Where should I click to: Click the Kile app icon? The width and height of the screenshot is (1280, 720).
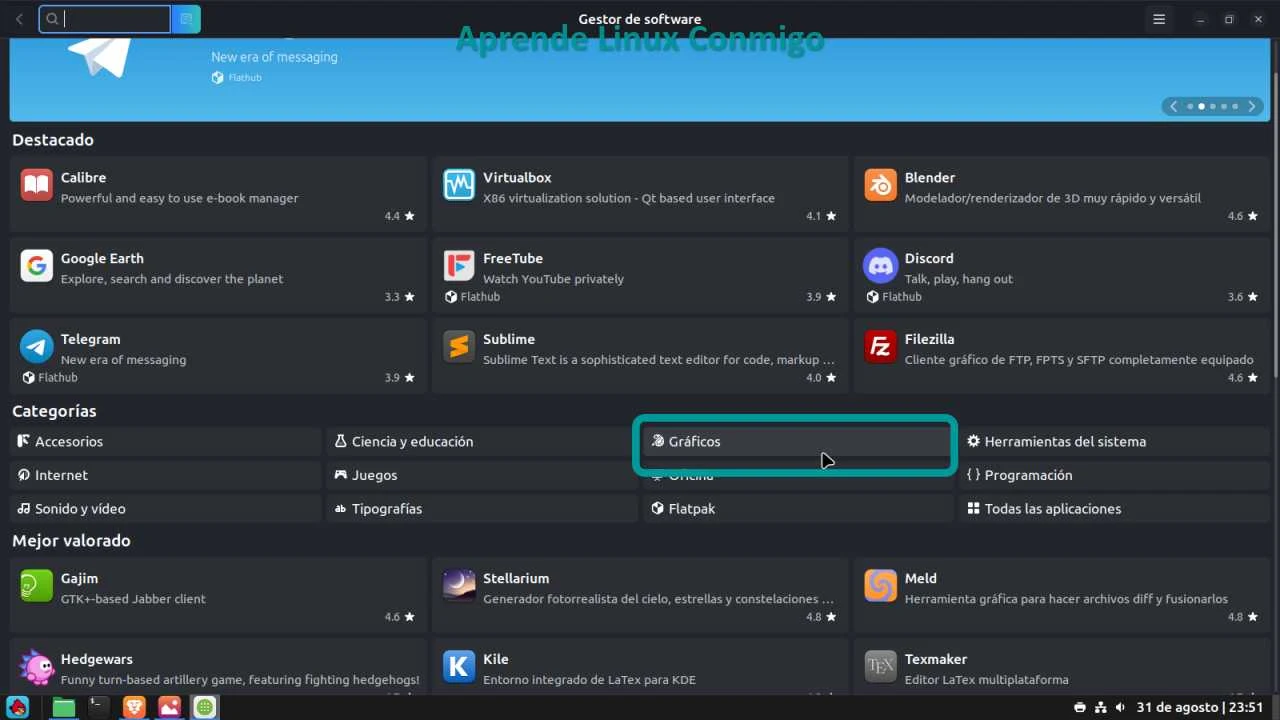459,667
